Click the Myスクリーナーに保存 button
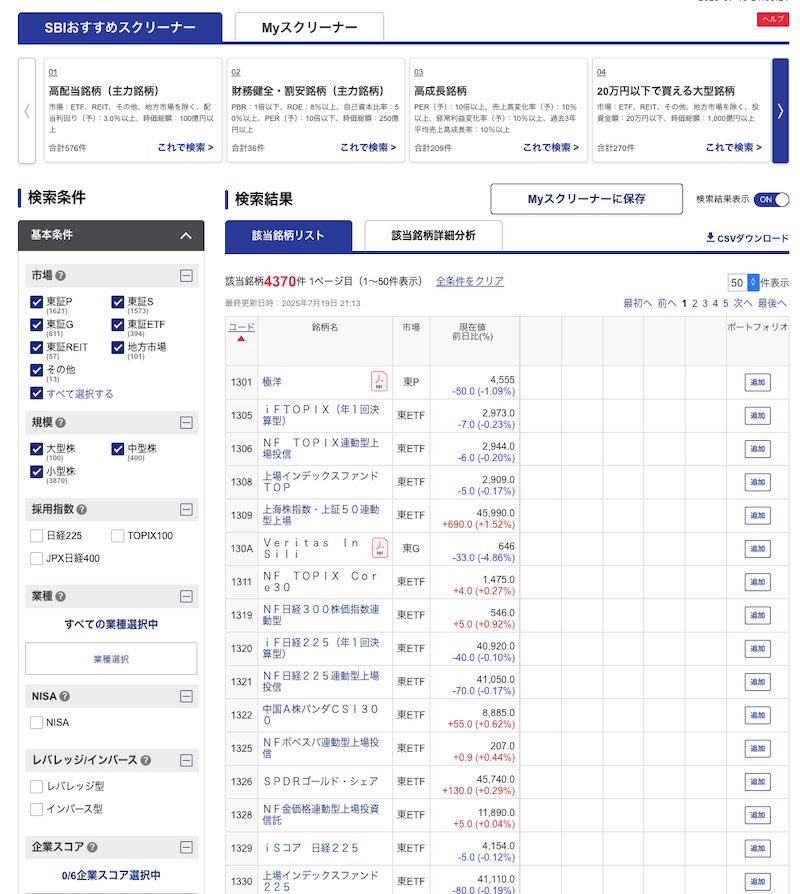The image size is (800, 894). click(x=586, y=199)
